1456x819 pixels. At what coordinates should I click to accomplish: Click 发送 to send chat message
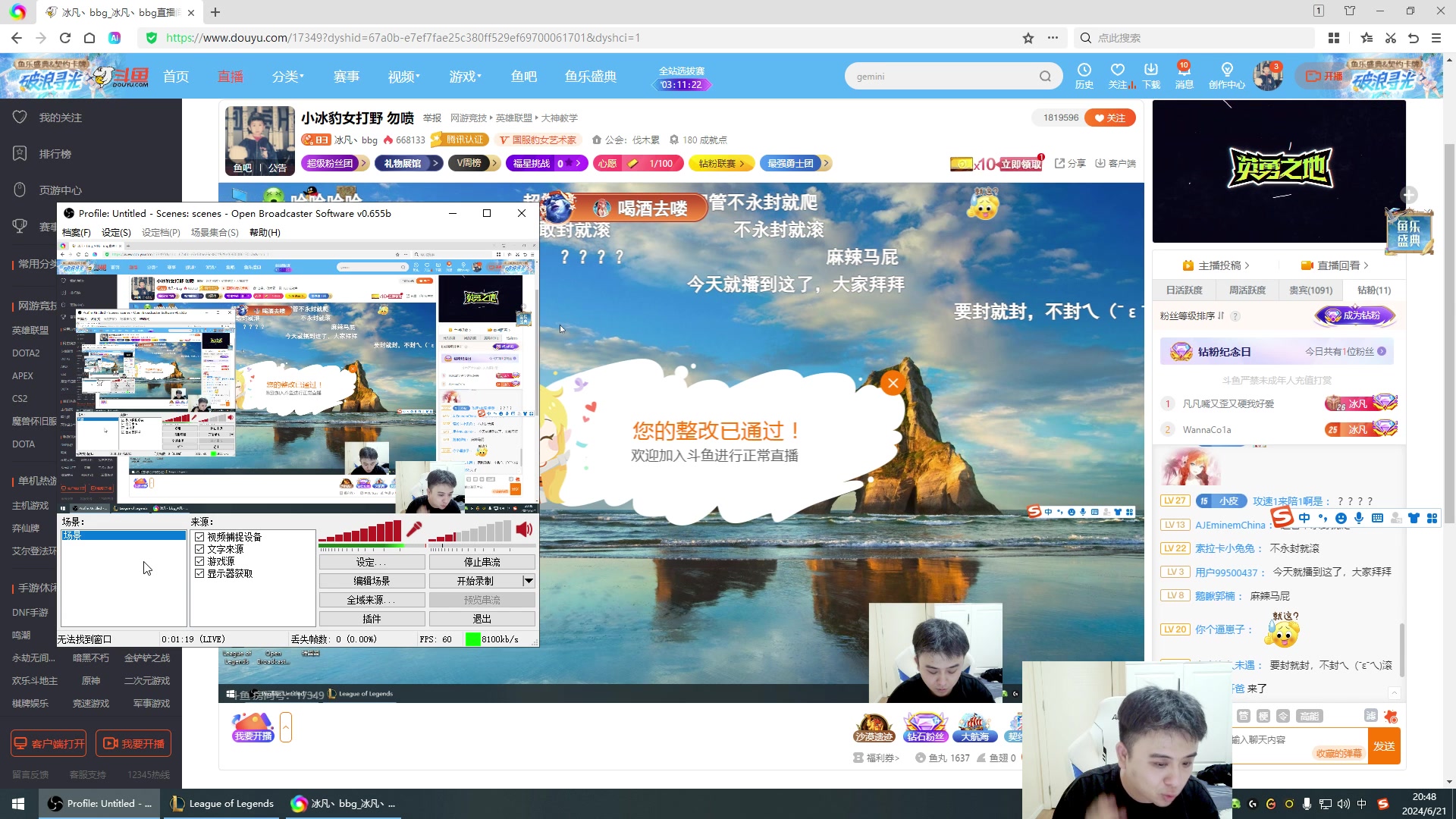tap(1384, 746)
